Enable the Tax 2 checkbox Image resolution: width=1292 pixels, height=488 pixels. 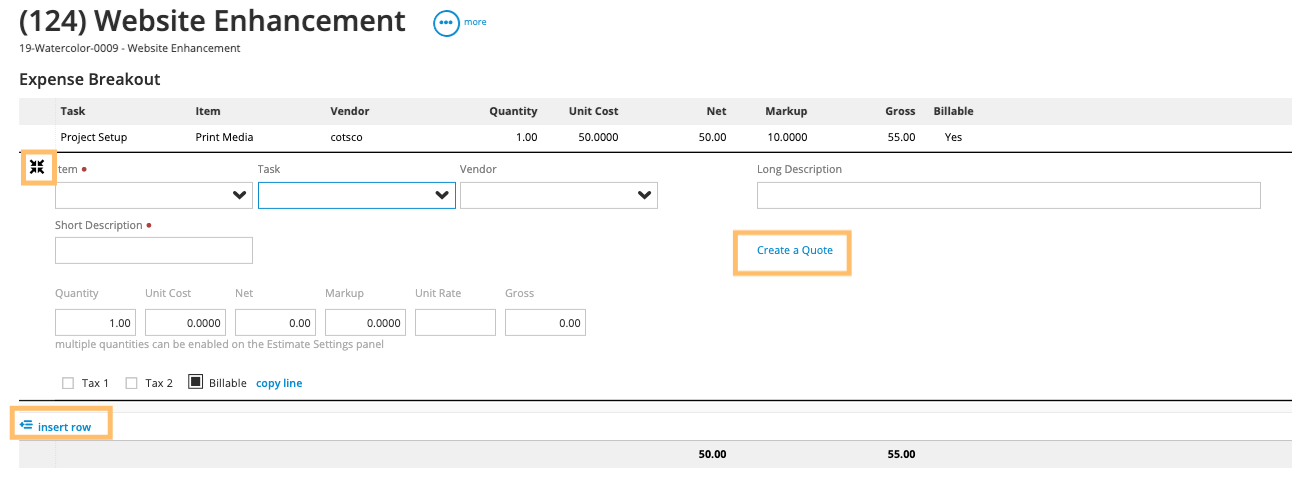point(131,383)
